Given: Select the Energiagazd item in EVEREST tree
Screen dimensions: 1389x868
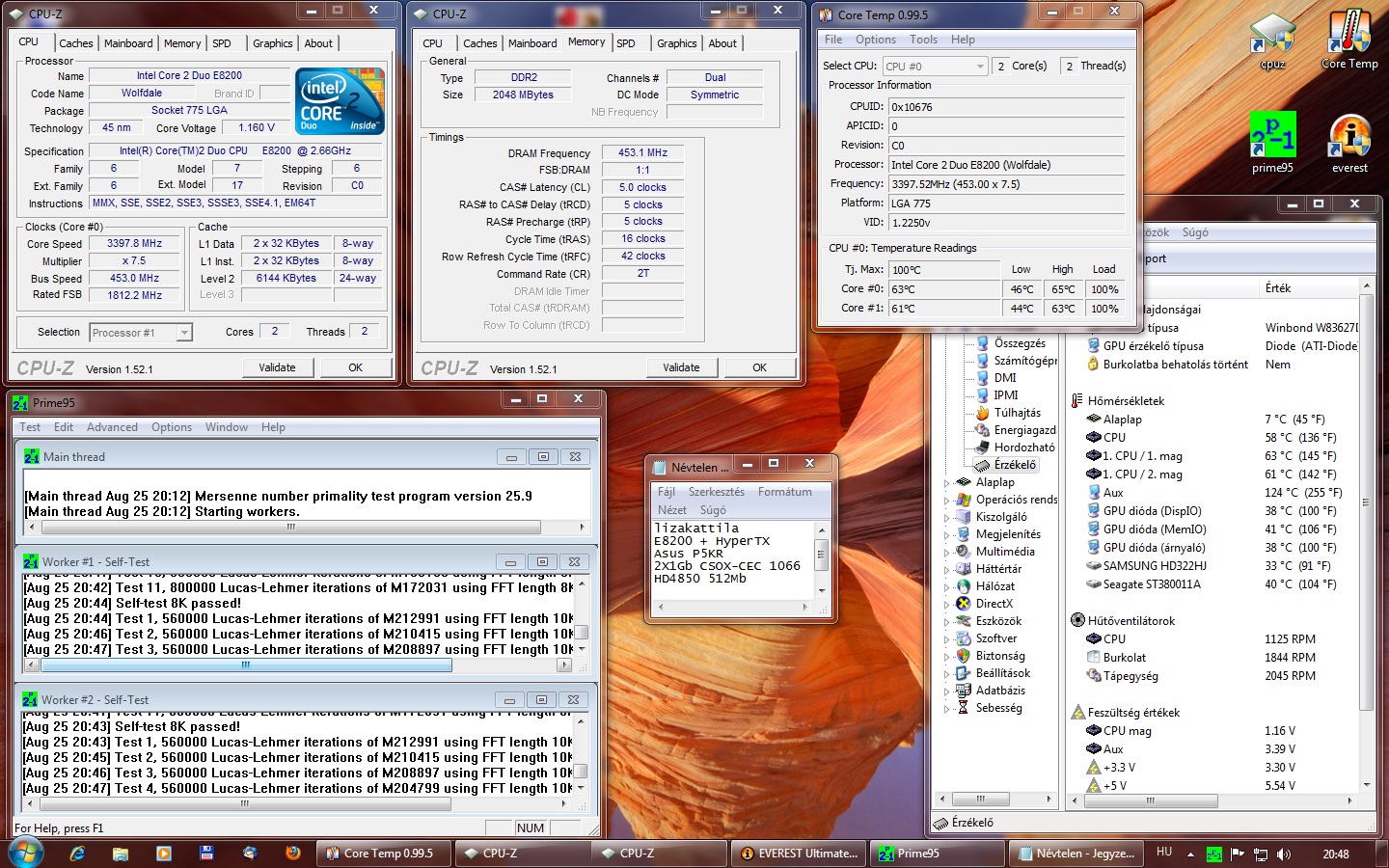Looking at the screenshot, I should [x=1024, y=430].
